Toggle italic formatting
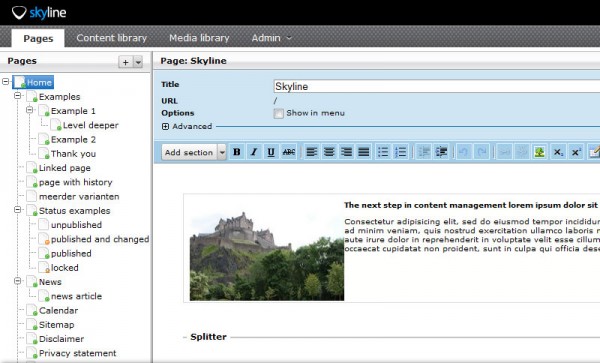This screenshot has width=600, height=363. pos(254,152)
